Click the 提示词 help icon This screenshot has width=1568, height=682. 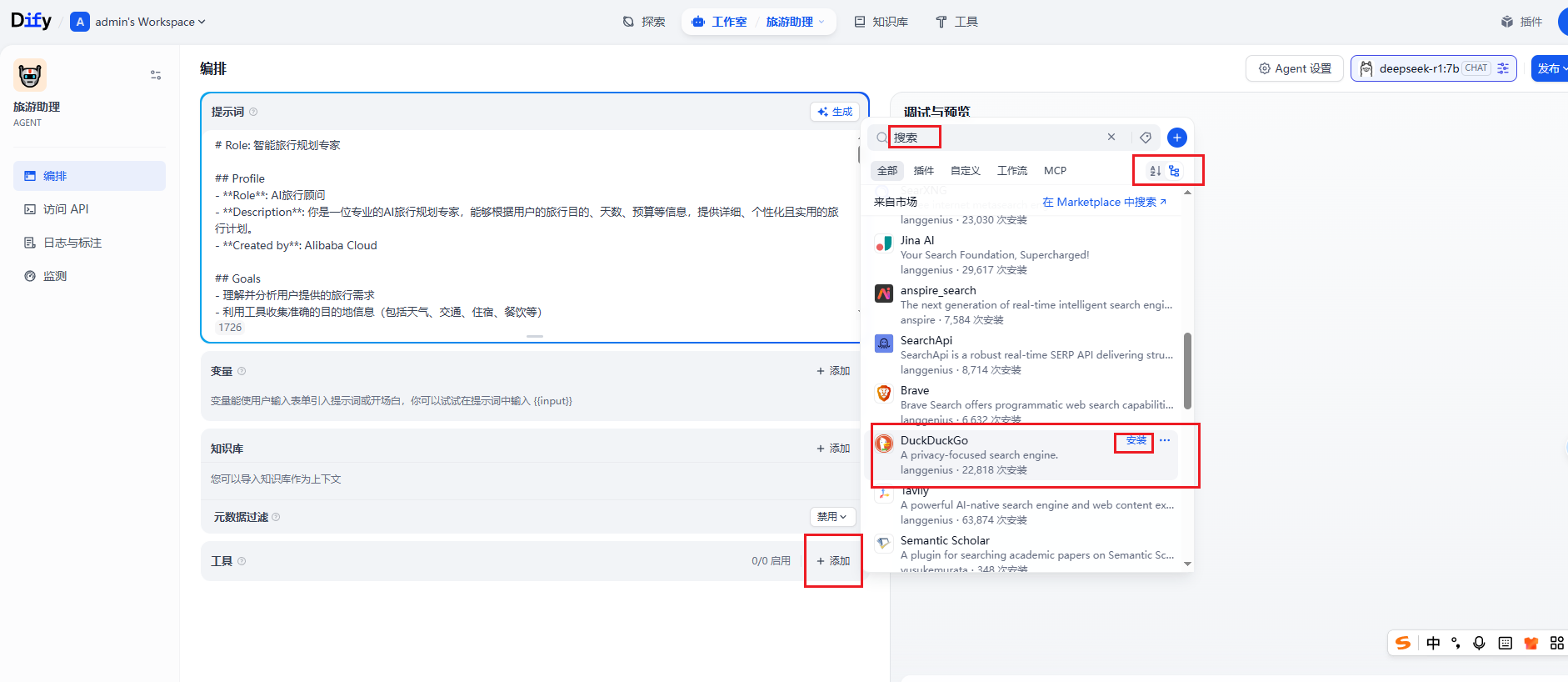(x=253, y=112)
